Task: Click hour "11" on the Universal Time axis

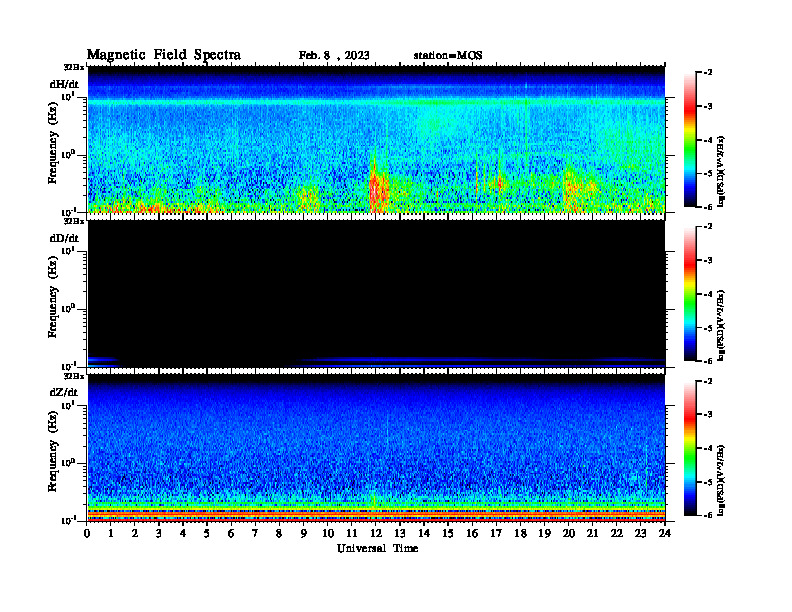Action: tap(352, 533)
